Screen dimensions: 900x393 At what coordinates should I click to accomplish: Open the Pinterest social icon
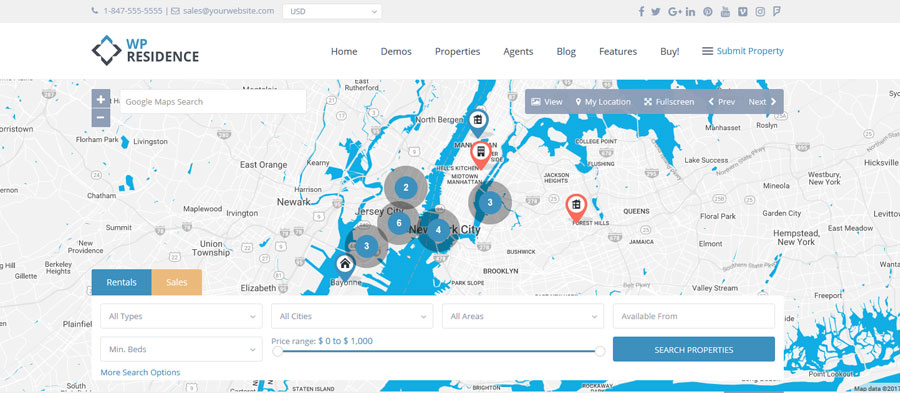(x=708, y=11)
